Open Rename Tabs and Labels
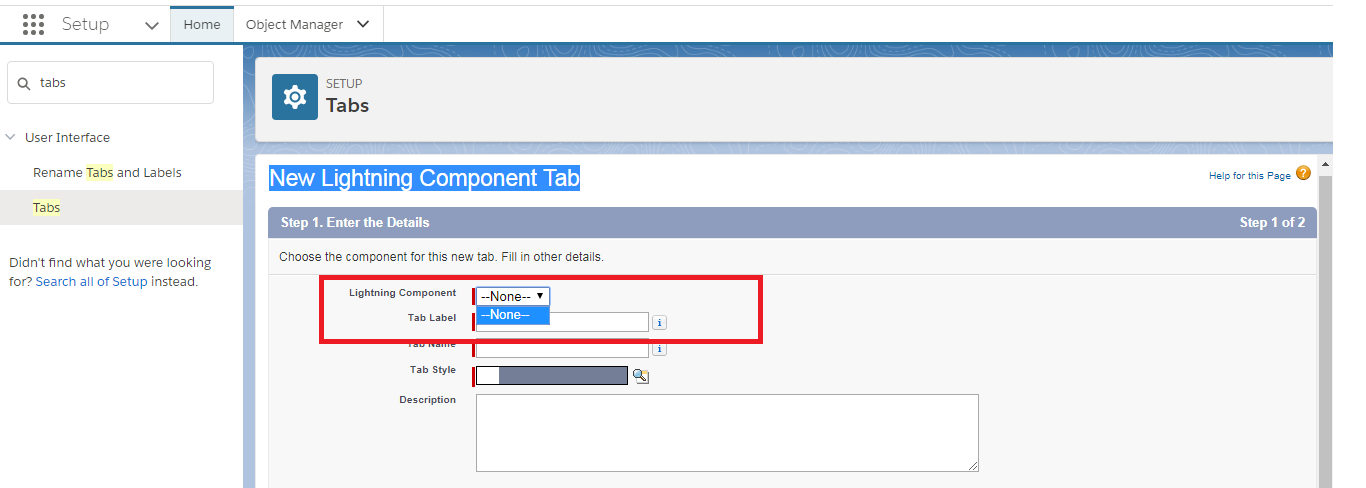Viewport: 1366px width, 488px height. pyautogui.click(x=107, y=173)
